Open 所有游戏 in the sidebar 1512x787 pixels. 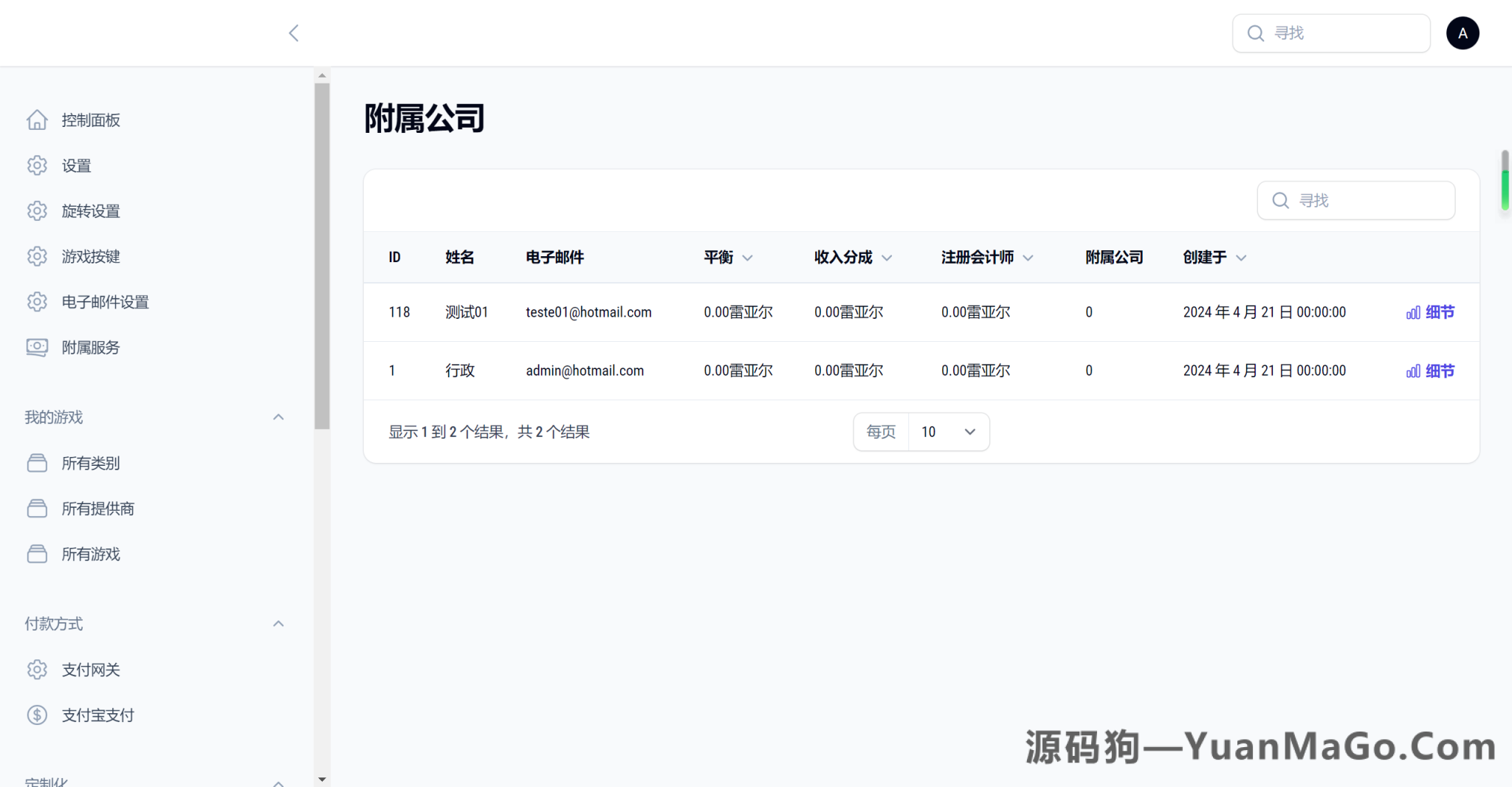click(x=91, y=554)
